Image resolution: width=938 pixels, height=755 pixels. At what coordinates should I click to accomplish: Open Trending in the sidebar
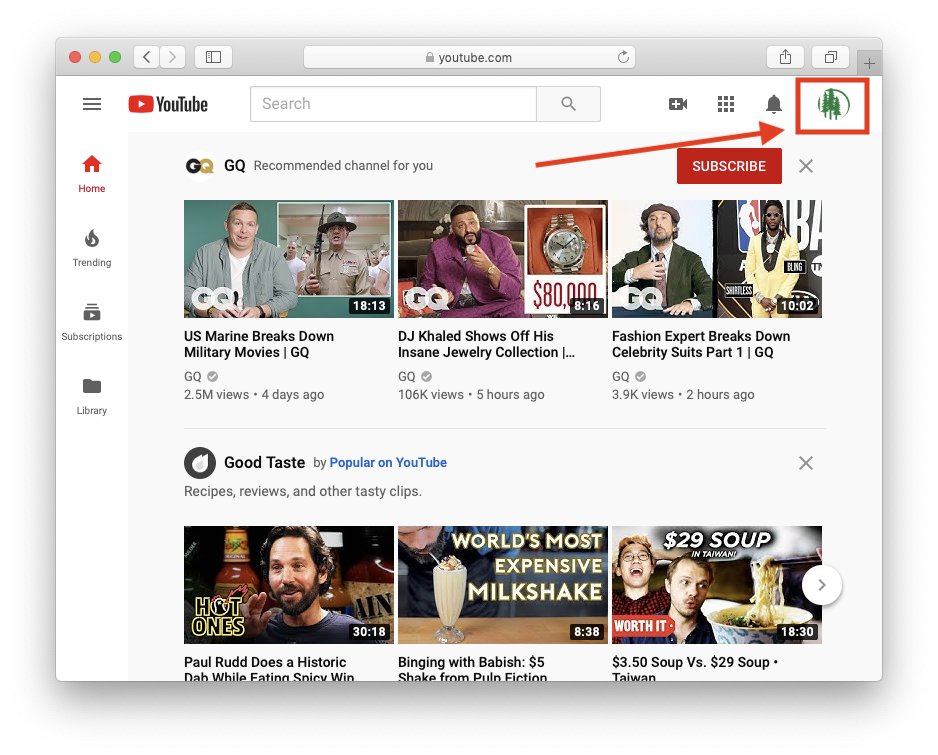coord(92,248)
